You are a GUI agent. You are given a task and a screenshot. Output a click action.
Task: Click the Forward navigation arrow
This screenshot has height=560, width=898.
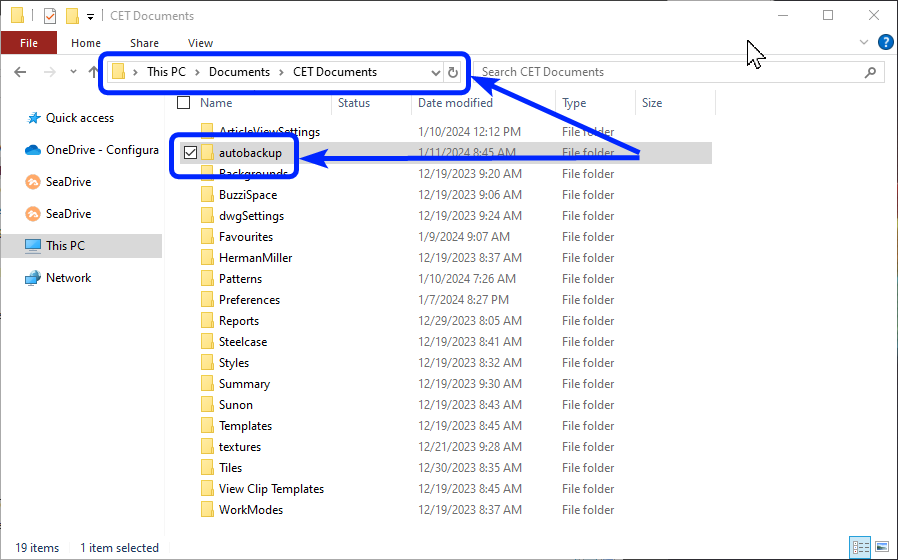(x=50, y=72)
